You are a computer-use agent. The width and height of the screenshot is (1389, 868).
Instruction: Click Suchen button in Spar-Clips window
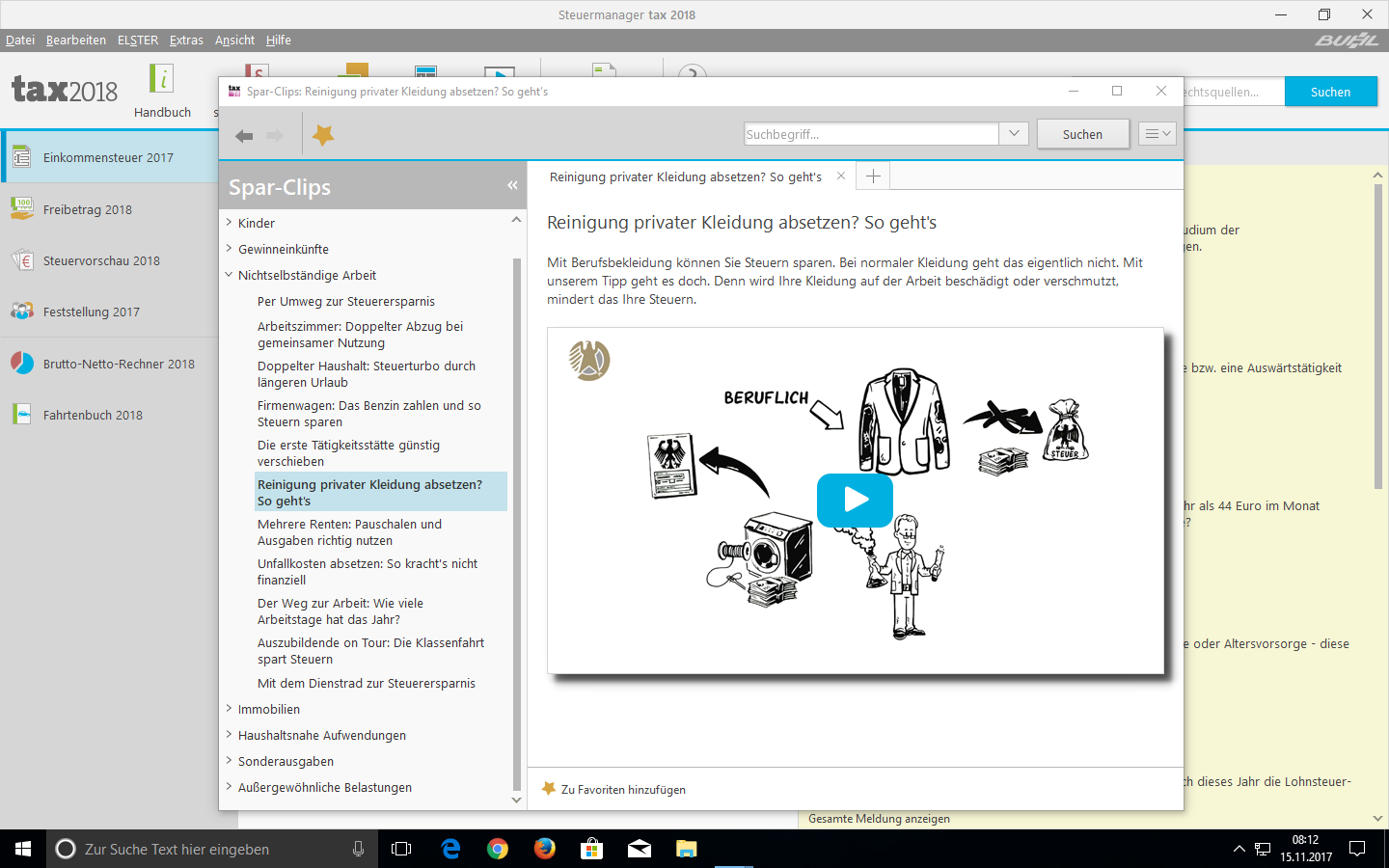(x=1082, y=134)
